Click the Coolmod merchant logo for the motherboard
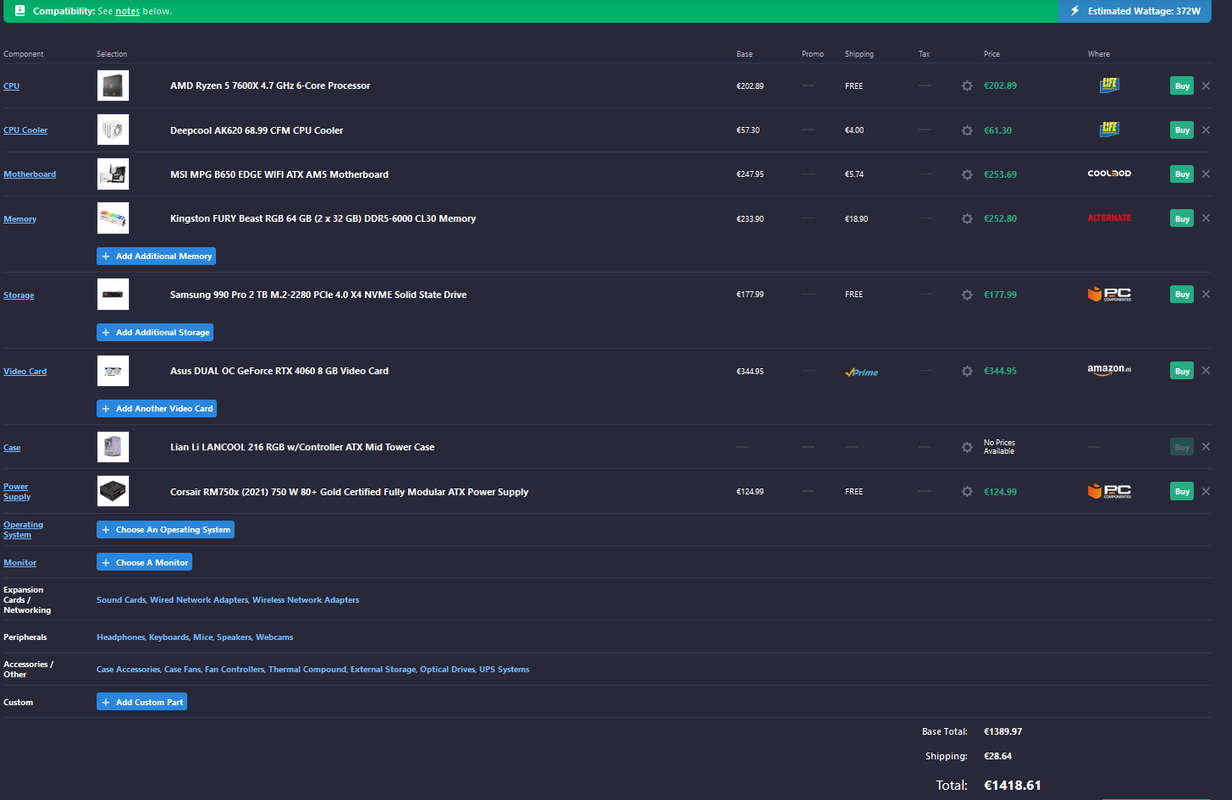Image resolution: width=1232 pixels, height=800 pixels. coord(1109,174)
